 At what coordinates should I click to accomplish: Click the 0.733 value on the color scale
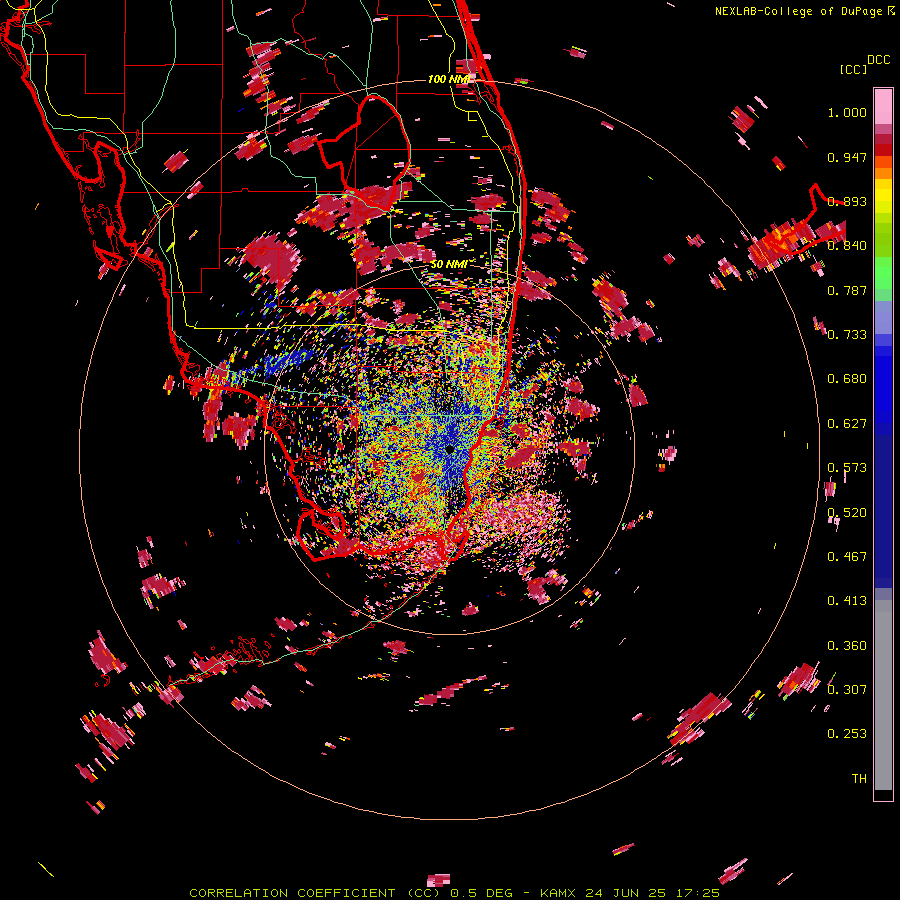pyautogui.click(x=847, y=335)
